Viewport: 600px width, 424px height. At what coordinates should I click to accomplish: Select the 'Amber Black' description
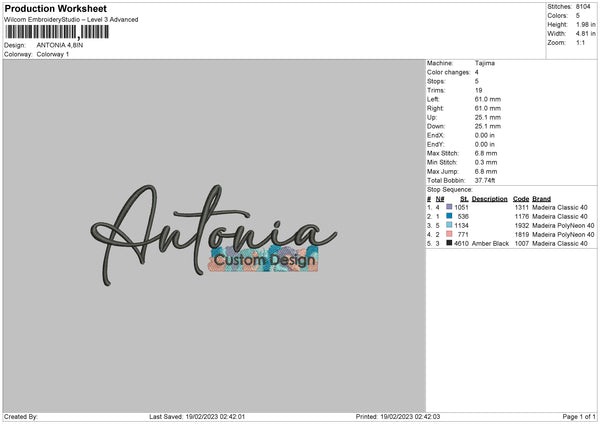click(490, 243)
